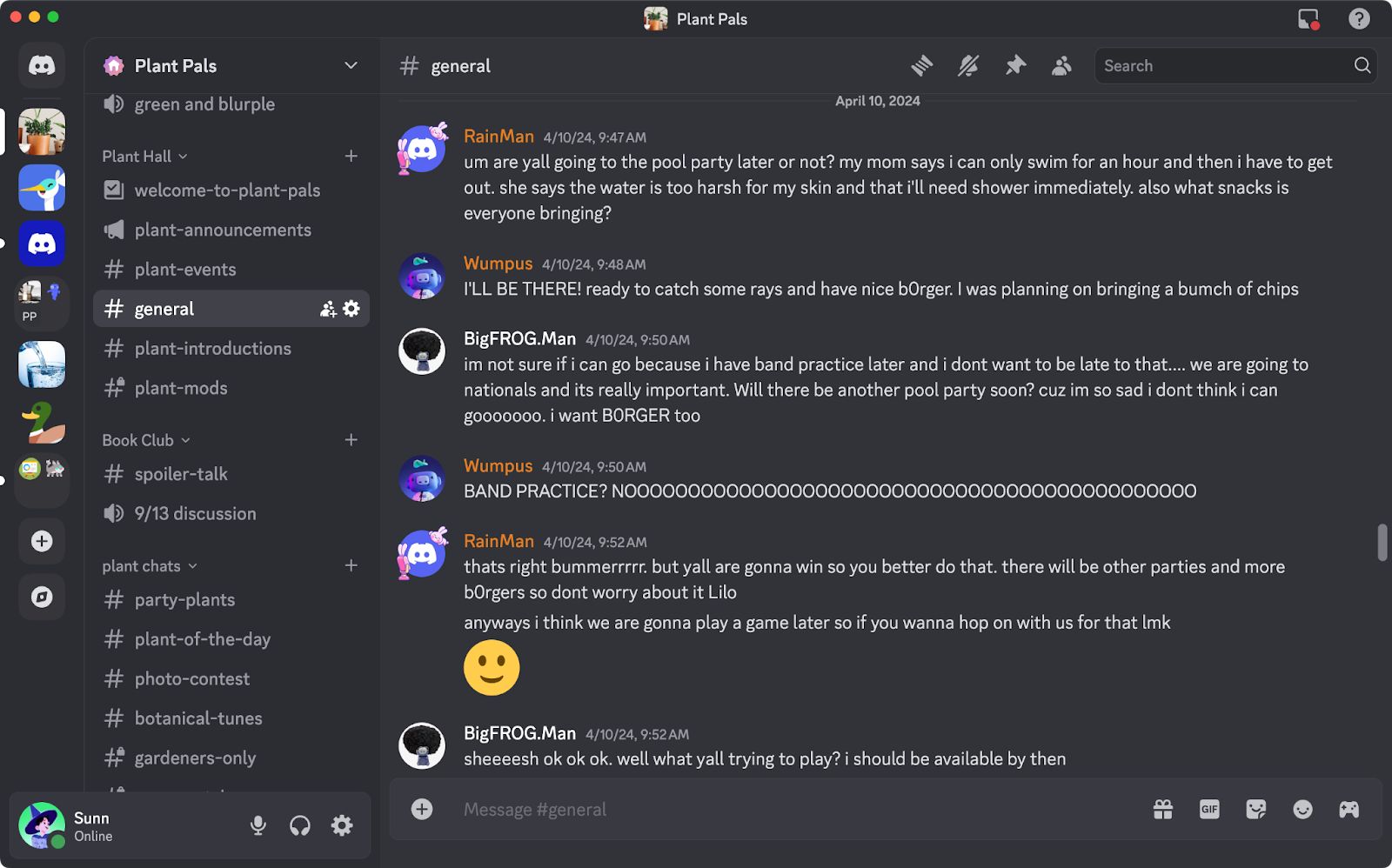Open the threads panel for #general
Screen dimensions: 1392x868
tap(922, 65)
